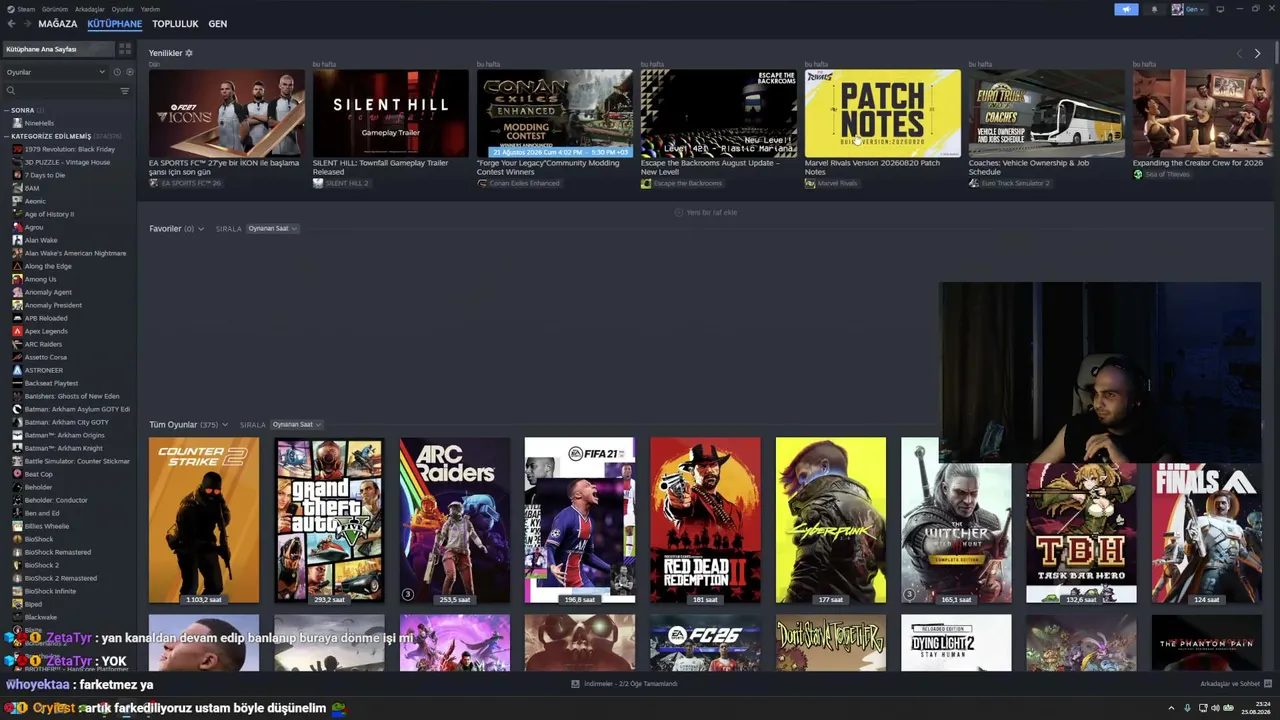1280x720 pixels.
Task: Open the Arkadaşlar menu
Action: [x=90, y=9]
